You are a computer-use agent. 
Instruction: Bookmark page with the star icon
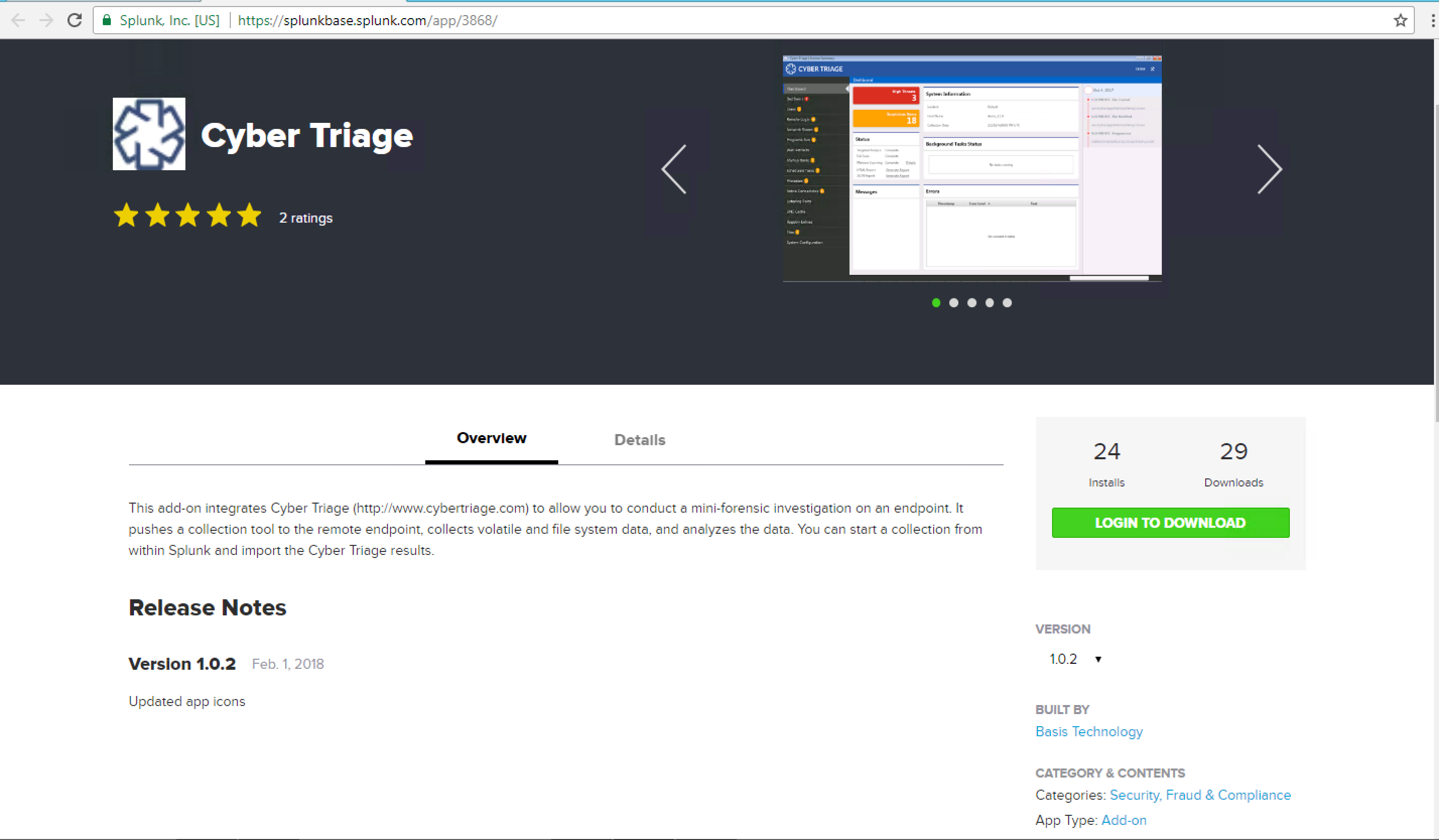point(1400,21)
